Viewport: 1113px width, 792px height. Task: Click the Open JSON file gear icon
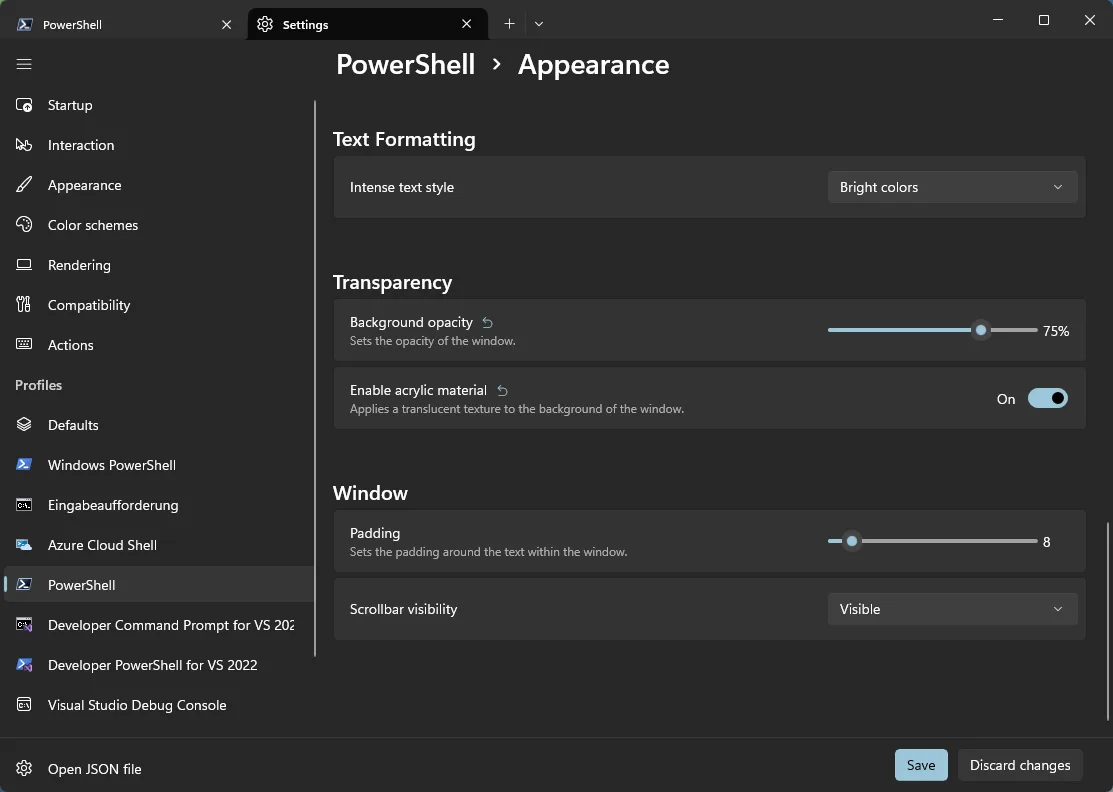pyautogui.click(x=25, y=769)
